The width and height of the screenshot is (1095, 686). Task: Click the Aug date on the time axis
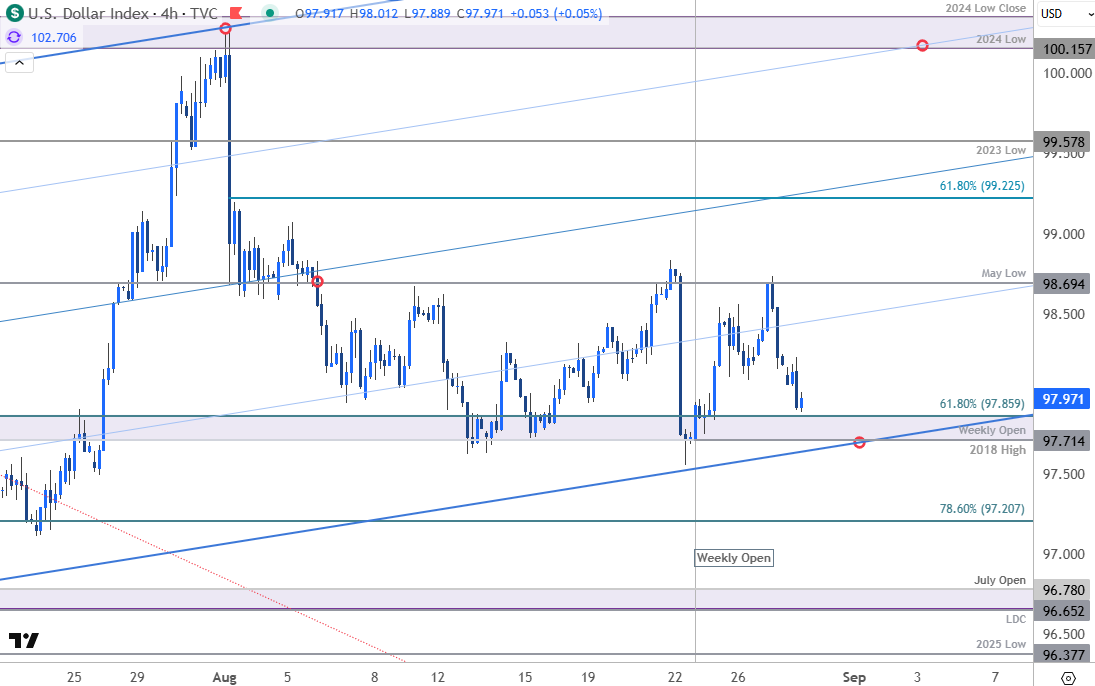224,677
